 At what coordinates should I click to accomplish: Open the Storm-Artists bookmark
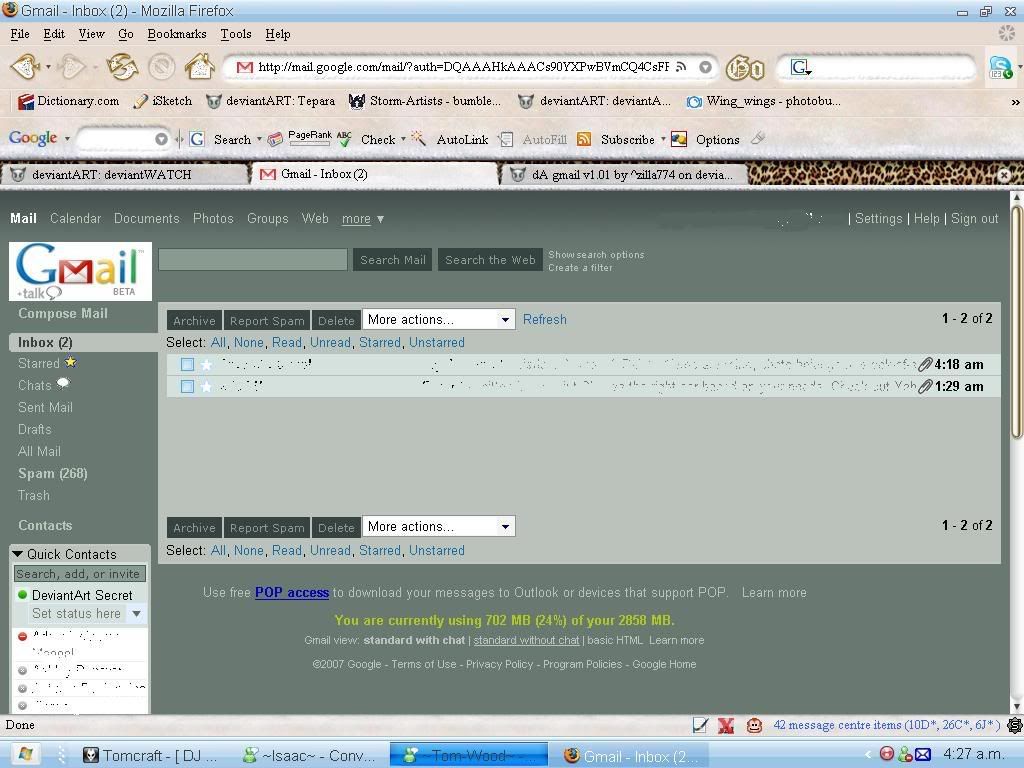[x=425, y=101]
